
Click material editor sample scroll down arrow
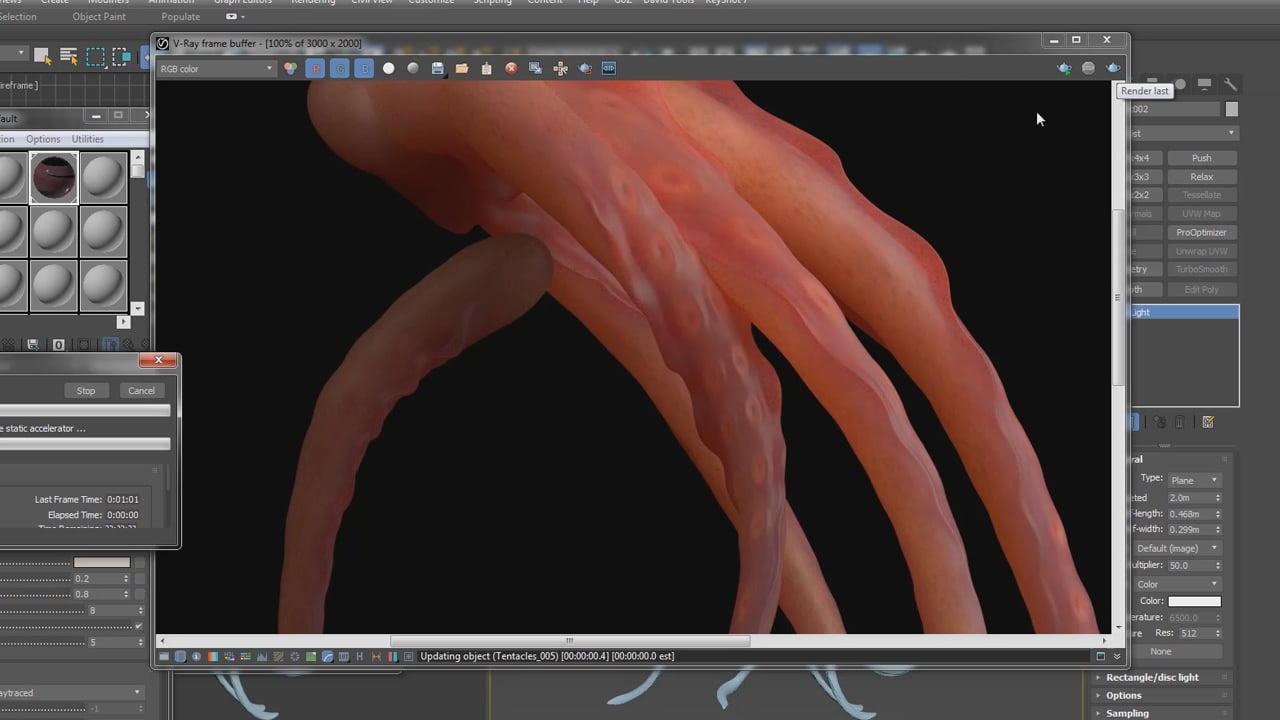(x=137, y=309)
